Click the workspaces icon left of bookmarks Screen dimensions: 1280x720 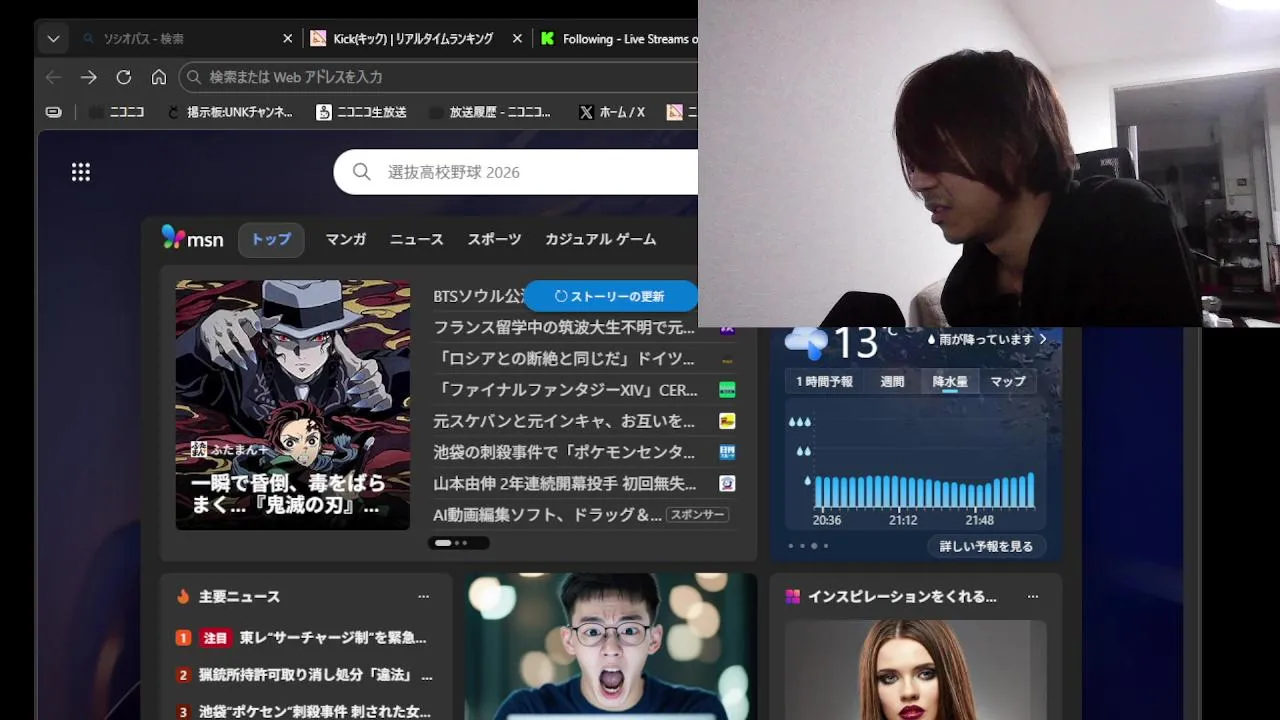54,112
